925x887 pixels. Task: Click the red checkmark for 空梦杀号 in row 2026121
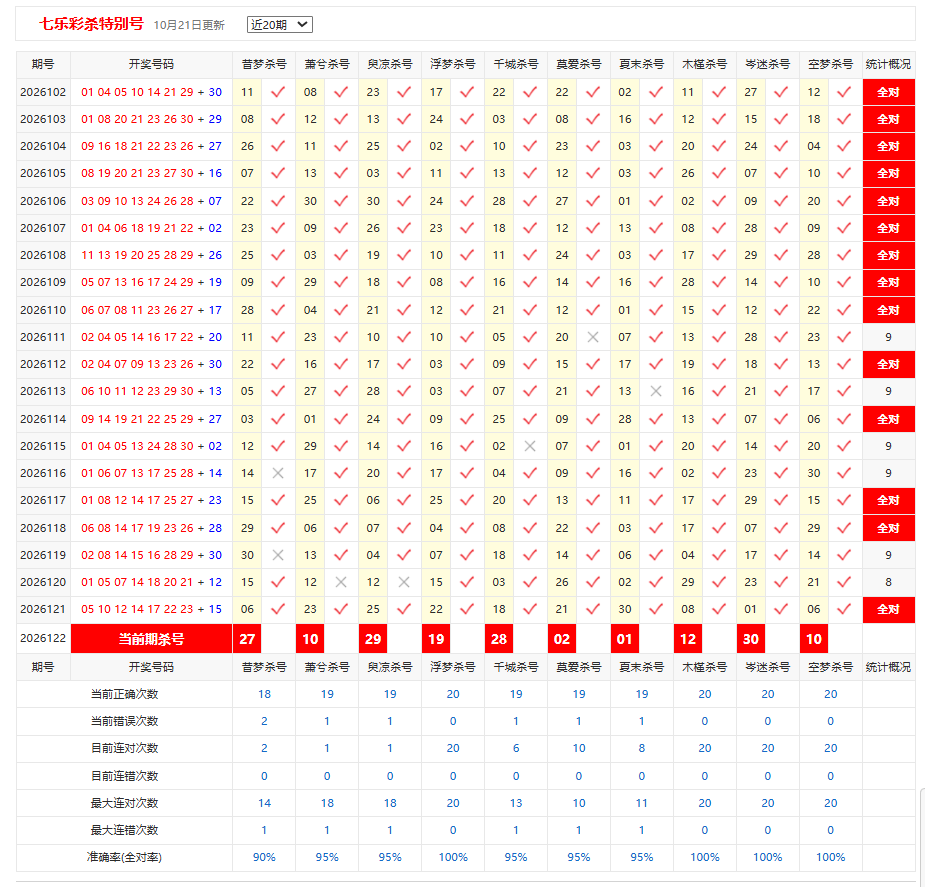click(x=844, y=609)
